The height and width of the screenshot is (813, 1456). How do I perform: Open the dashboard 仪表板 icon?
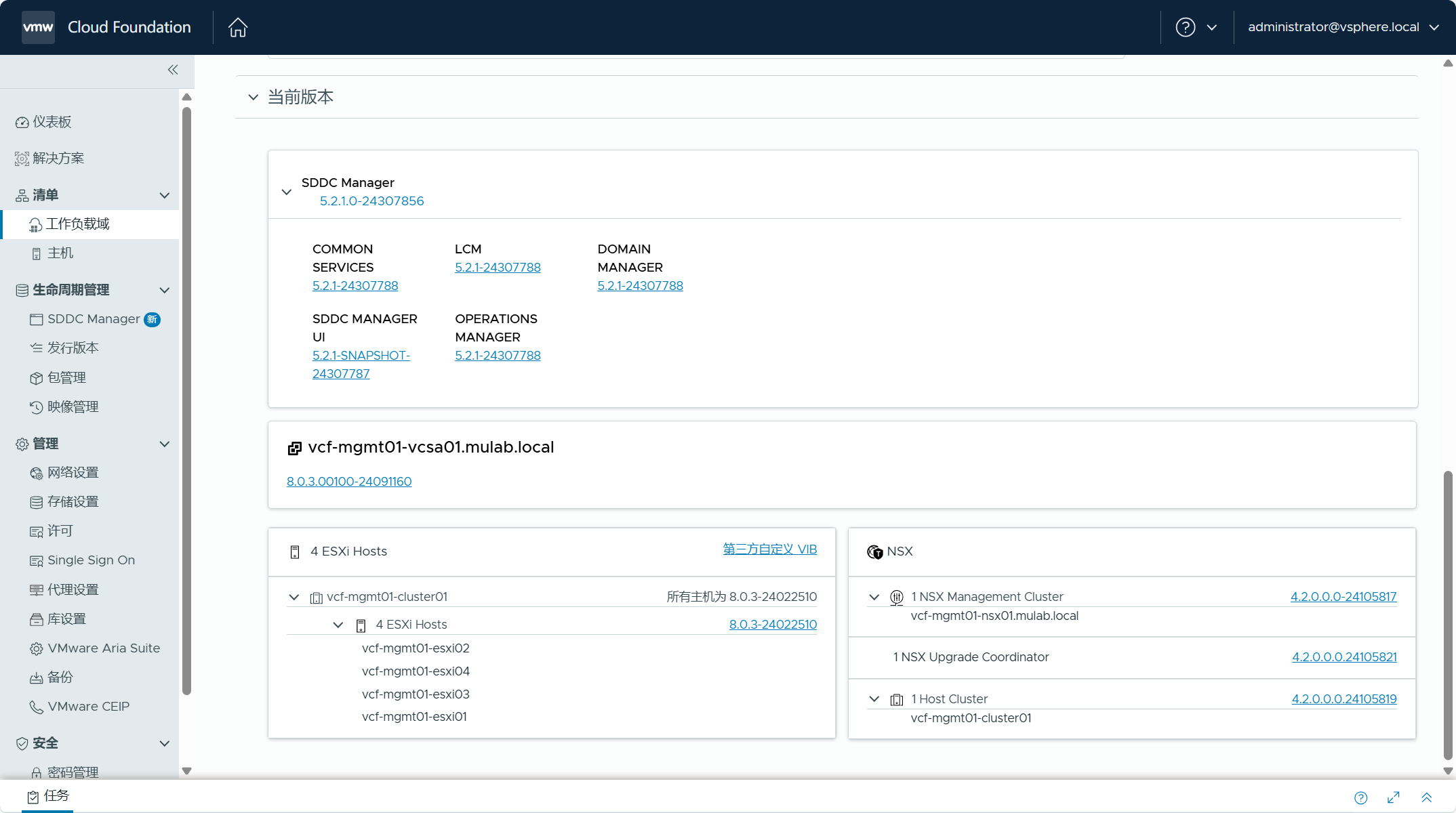click(22, 122)
